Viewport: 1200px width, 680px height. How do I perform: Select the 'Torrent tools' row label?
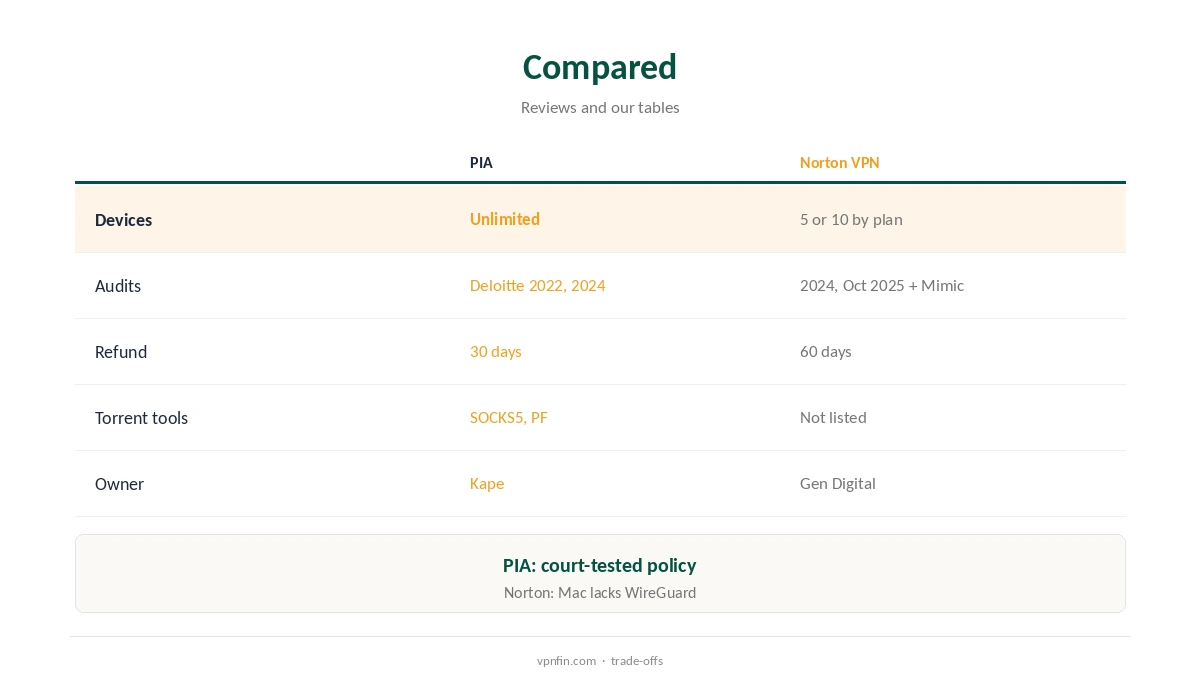pos(141,417)
